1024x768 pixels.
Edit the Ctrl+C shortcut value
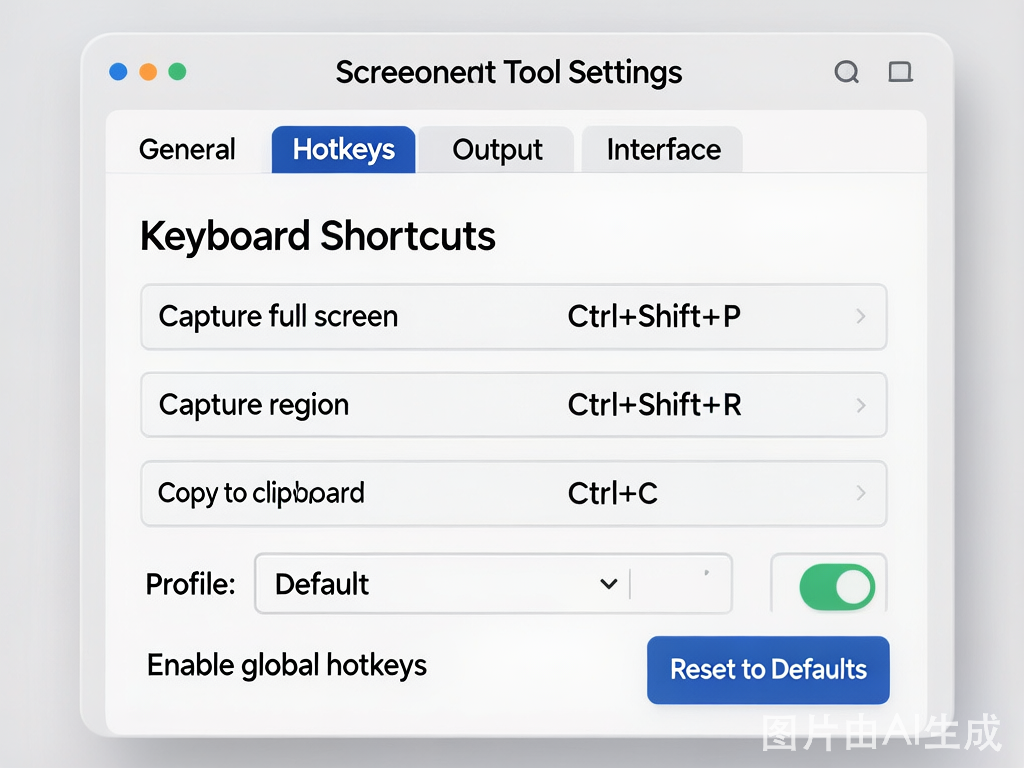(x=613, y=493)
